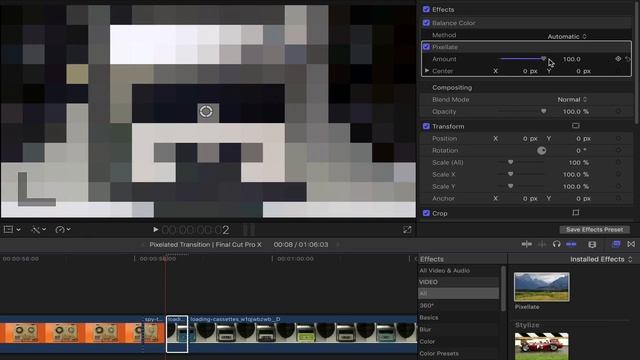Select the race car effect thumbnail under Stylize
Image resolution: width=640 pixels, height=360 pixels.
tap(542, 346)
